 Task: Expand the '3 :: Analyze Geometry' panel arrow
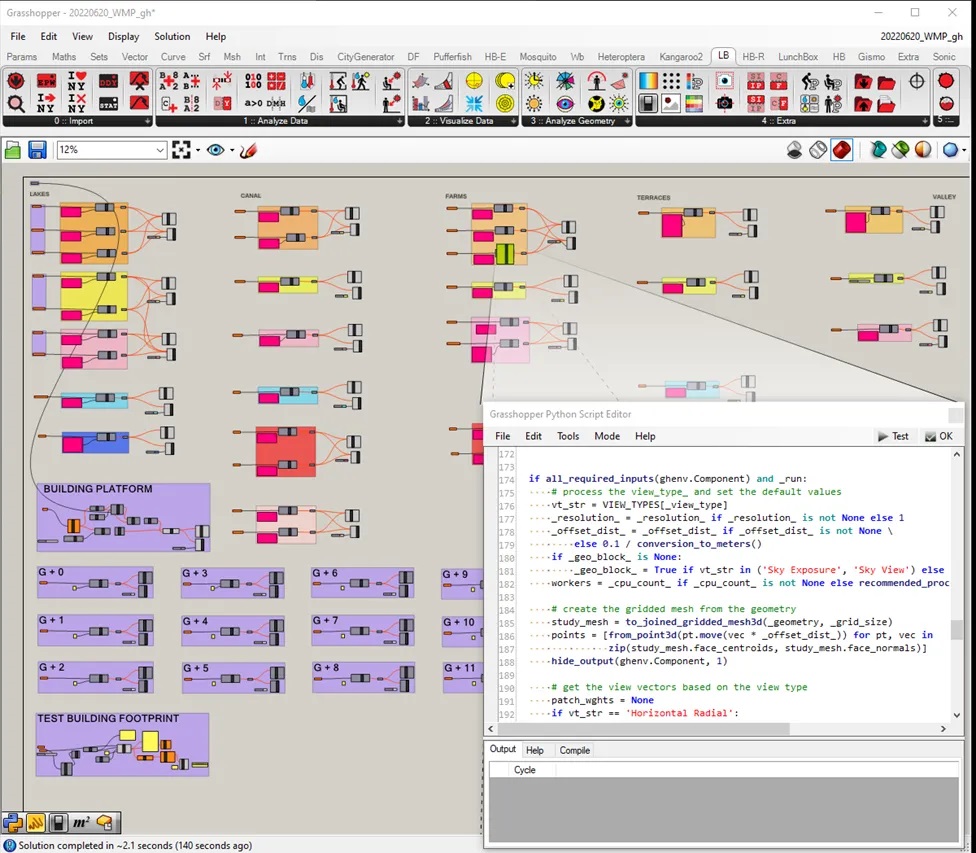pyautogui.click(x=627, y=121)
